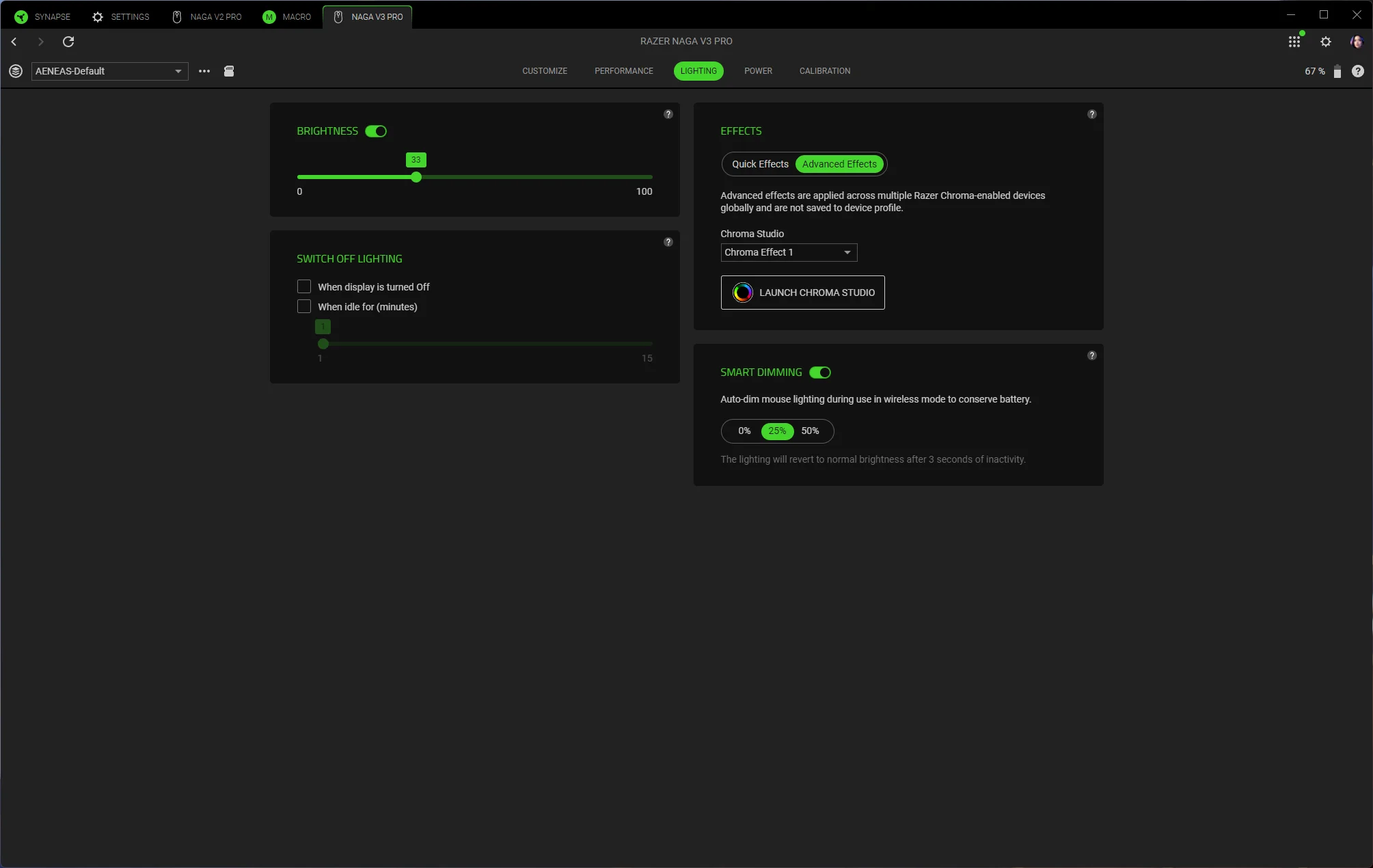Launch Chroma Studio
Screen dimensions: 1373x868
[802, 293]
